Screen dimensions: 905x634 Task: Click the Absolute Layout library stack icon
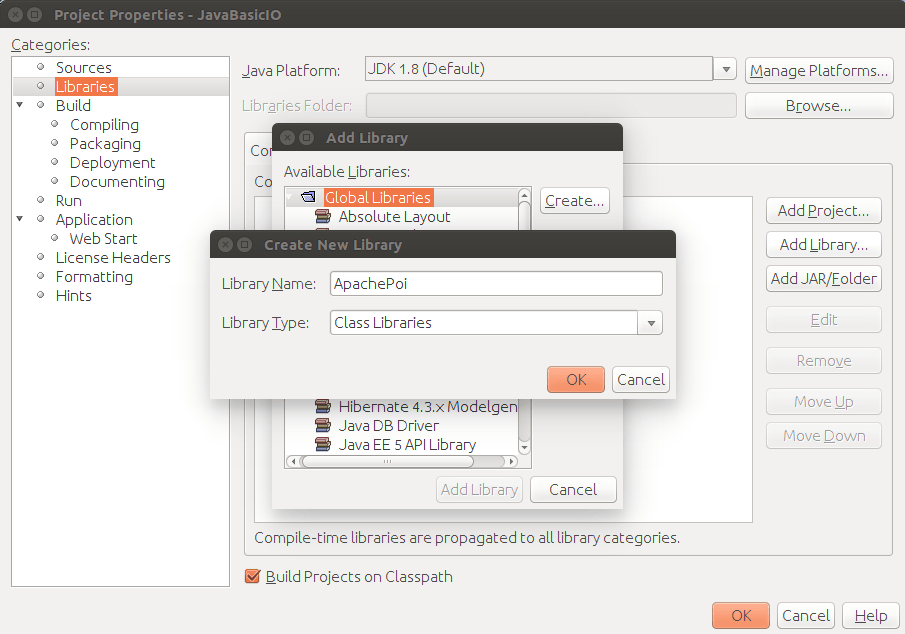(x=322, y=217)
